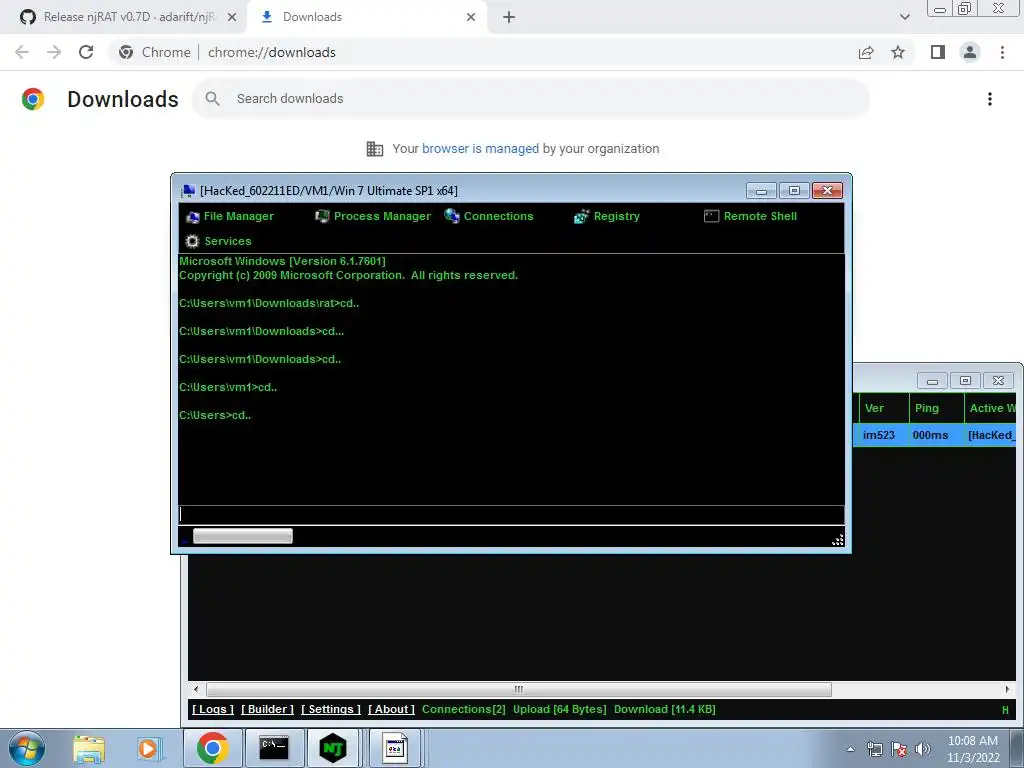Click the Connections globe icon
Viewport: 1024px width, 768px height.
[452, 216]
